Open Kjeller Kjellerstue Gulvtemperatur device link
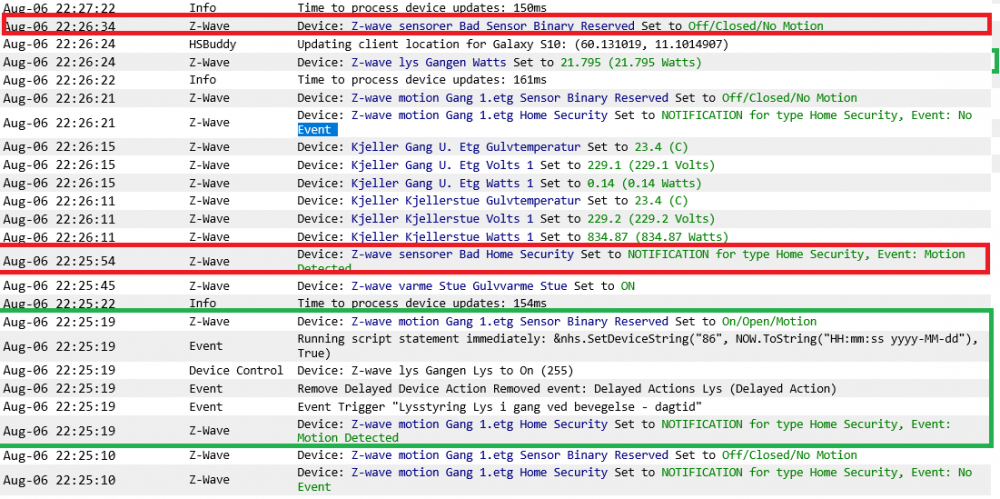Image resolution: width=1000 pixels, height=499 pixels. tap(466, 201)
